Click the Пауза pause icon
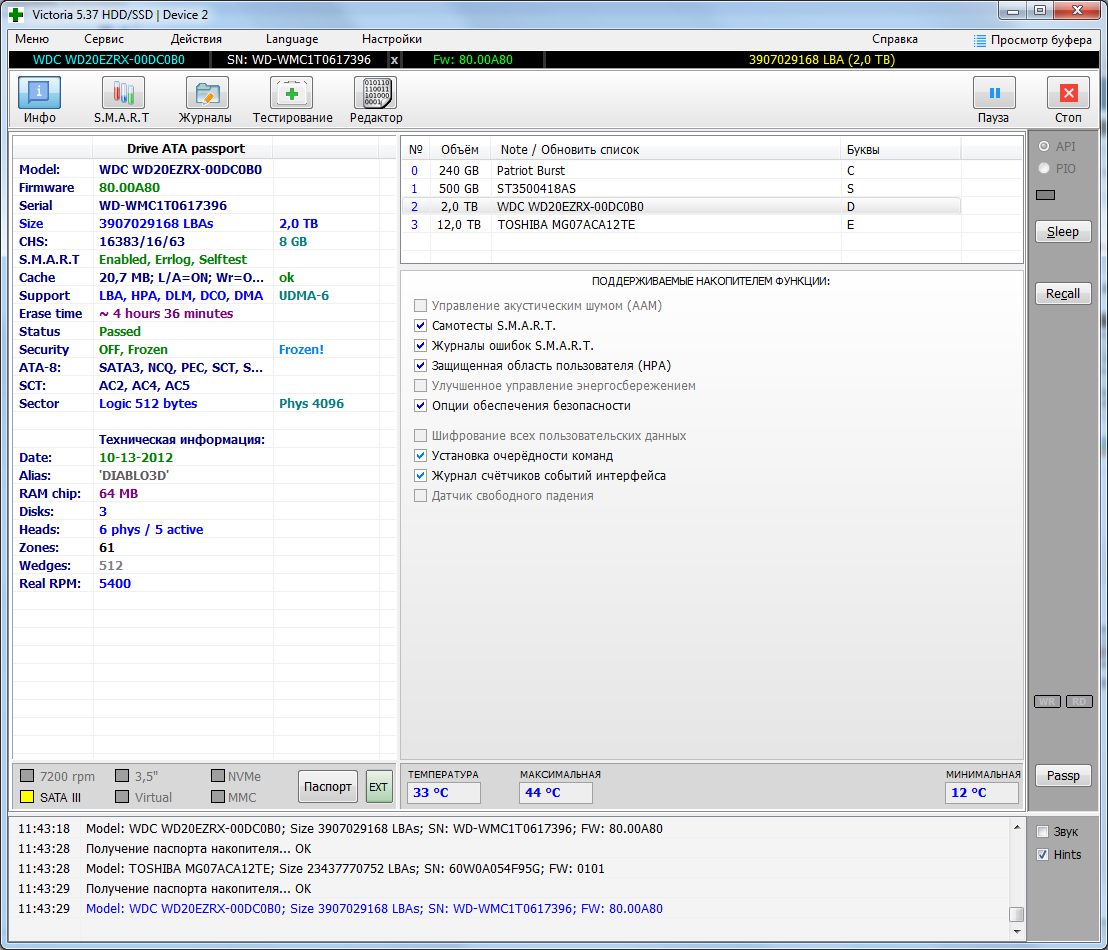 pyautogui.click(x=994, y=93)
